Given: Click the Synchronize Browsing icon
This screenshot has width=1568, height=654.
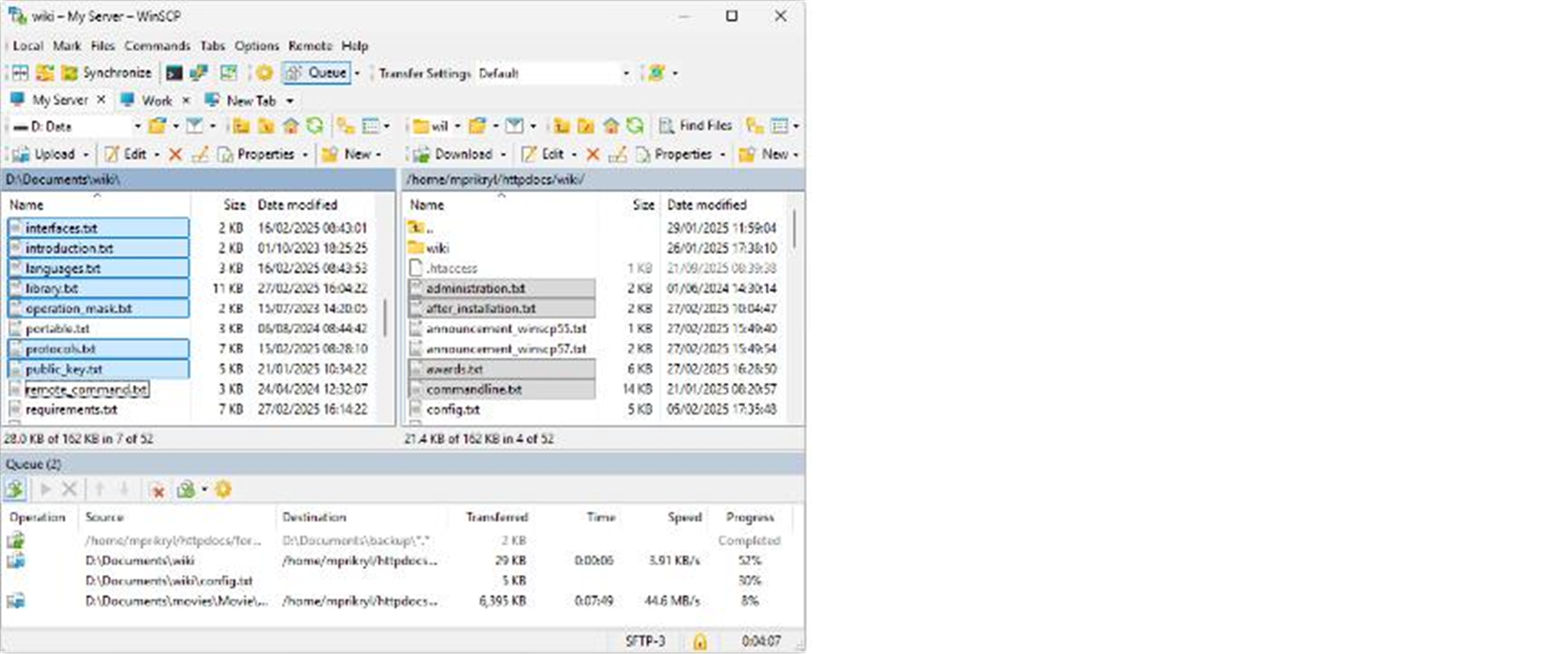Looking at the screenshot, I should coord(228,72).
